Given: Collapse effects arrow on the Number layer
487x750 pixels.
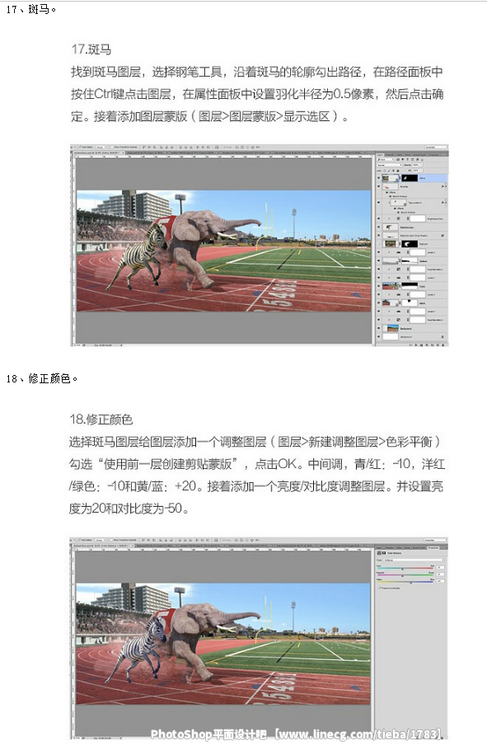Looking at the screenshot, I should (x=446, y=187).
